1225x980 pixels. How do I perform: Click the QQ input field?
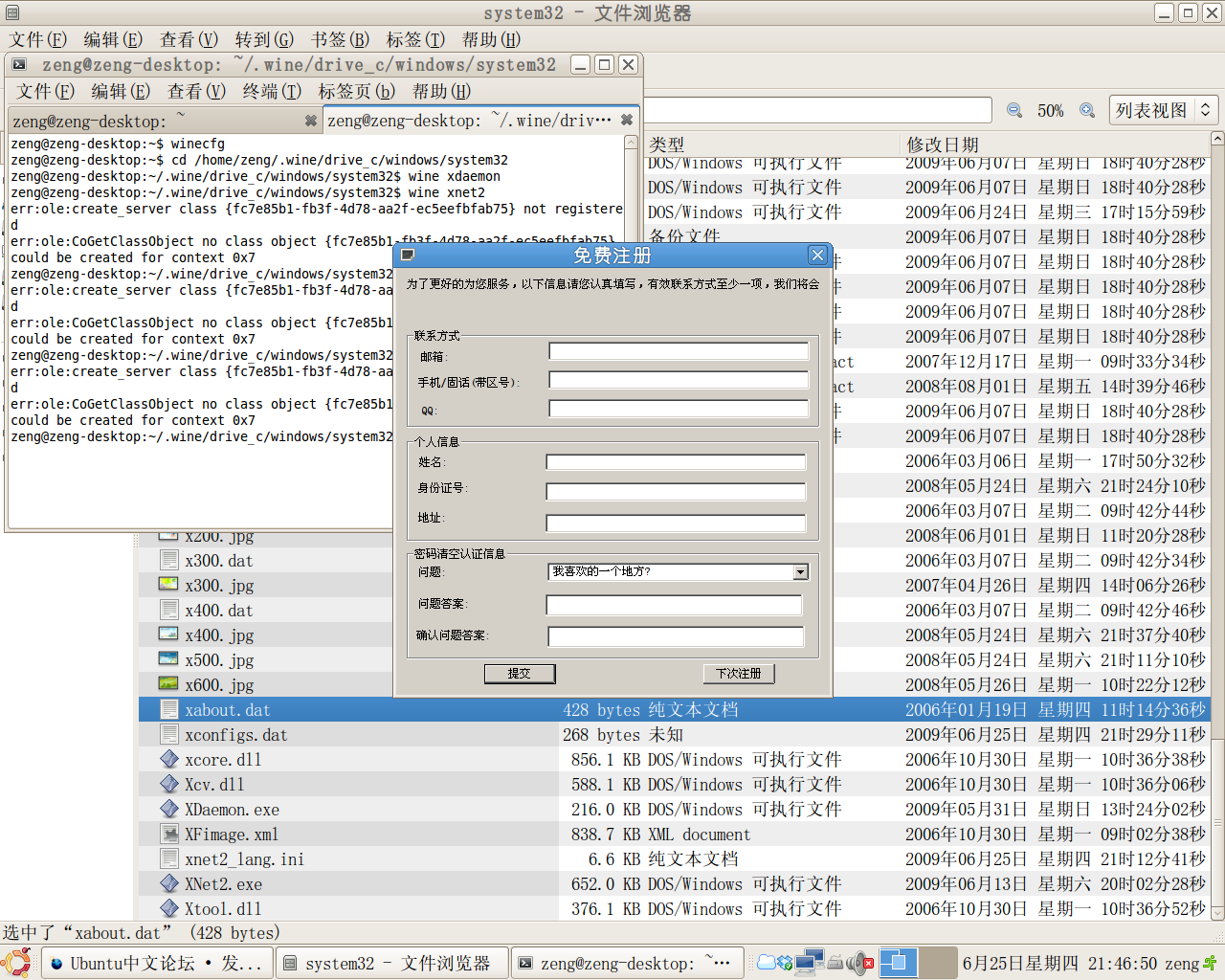point(679,409)
